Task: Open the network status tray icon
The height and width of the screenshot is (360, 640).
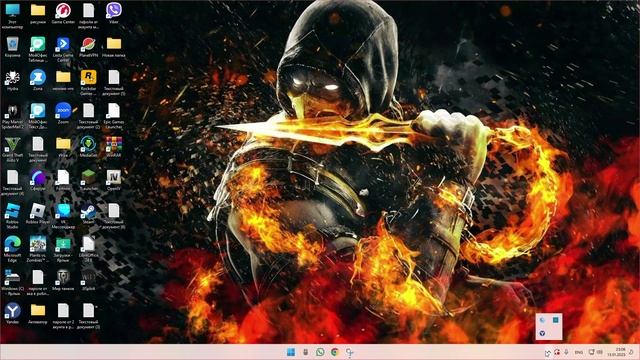Action: coord(591,352)
